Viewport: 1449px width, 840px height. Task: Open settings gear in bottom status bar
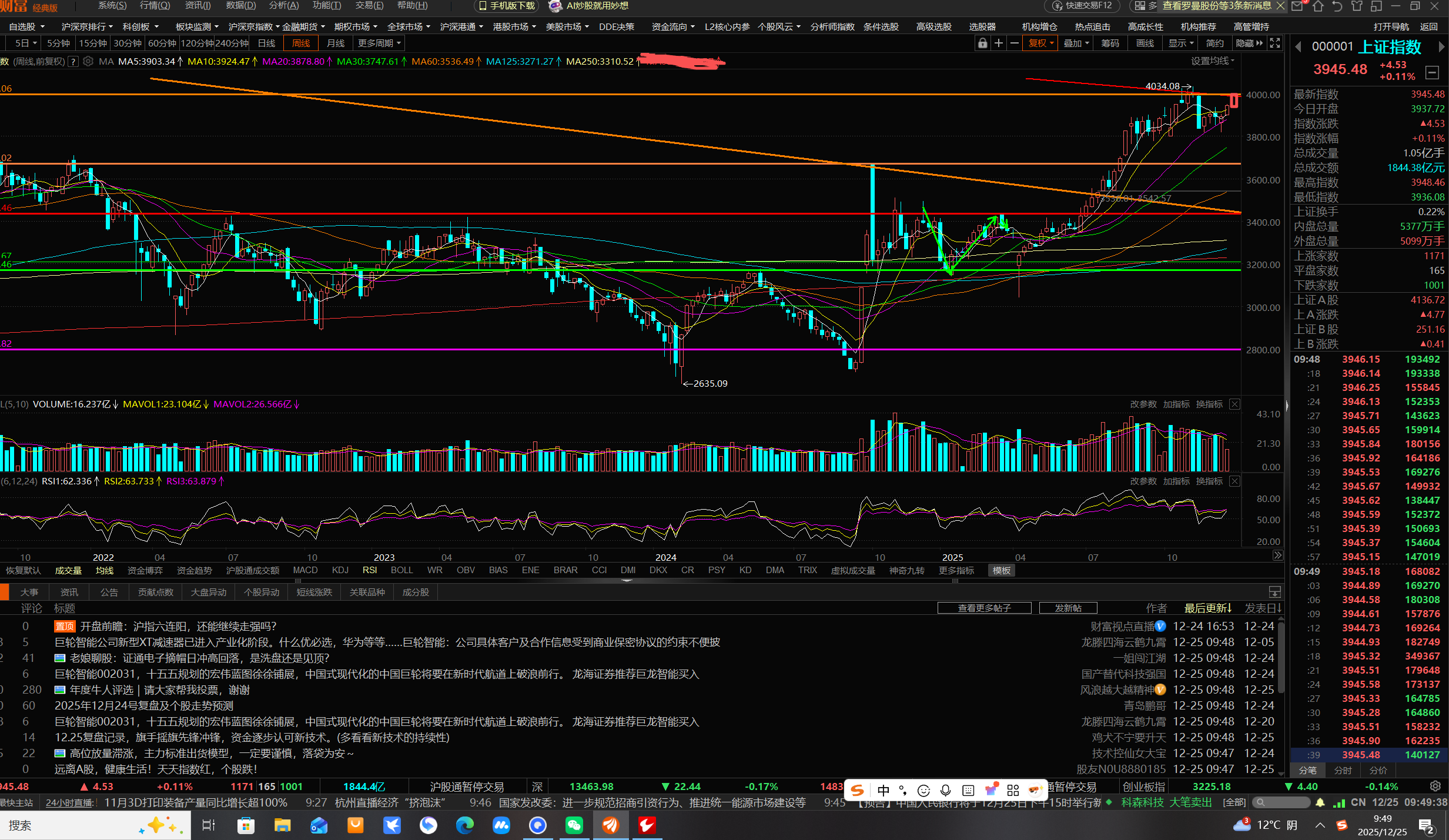coord(1435,787)
